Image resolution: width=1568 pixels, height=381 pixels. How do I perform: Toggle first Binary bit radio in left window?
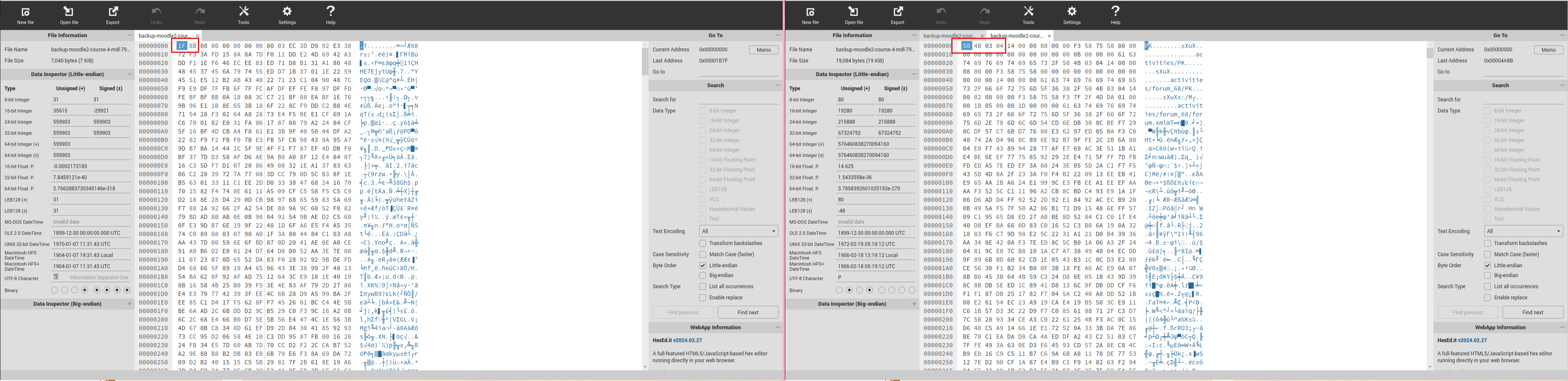tap(54, 290)
